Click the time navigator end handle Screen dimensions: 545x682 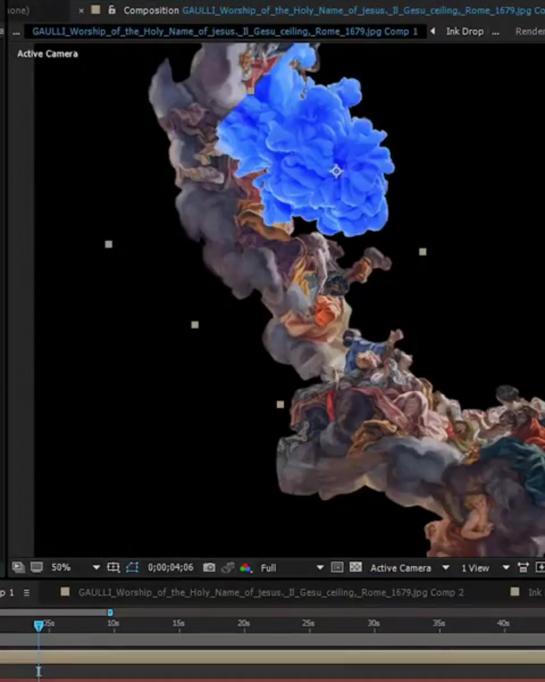pos(110,612)
